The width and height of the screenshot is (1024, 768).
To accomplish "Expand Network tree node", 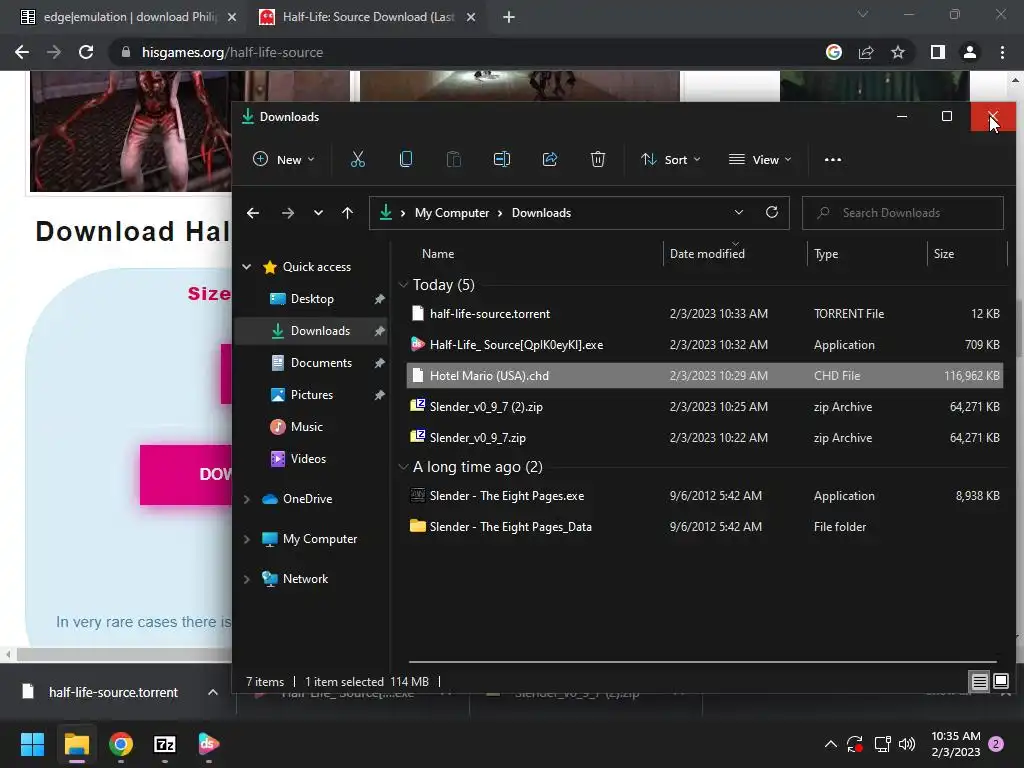I will click(247, 579).
